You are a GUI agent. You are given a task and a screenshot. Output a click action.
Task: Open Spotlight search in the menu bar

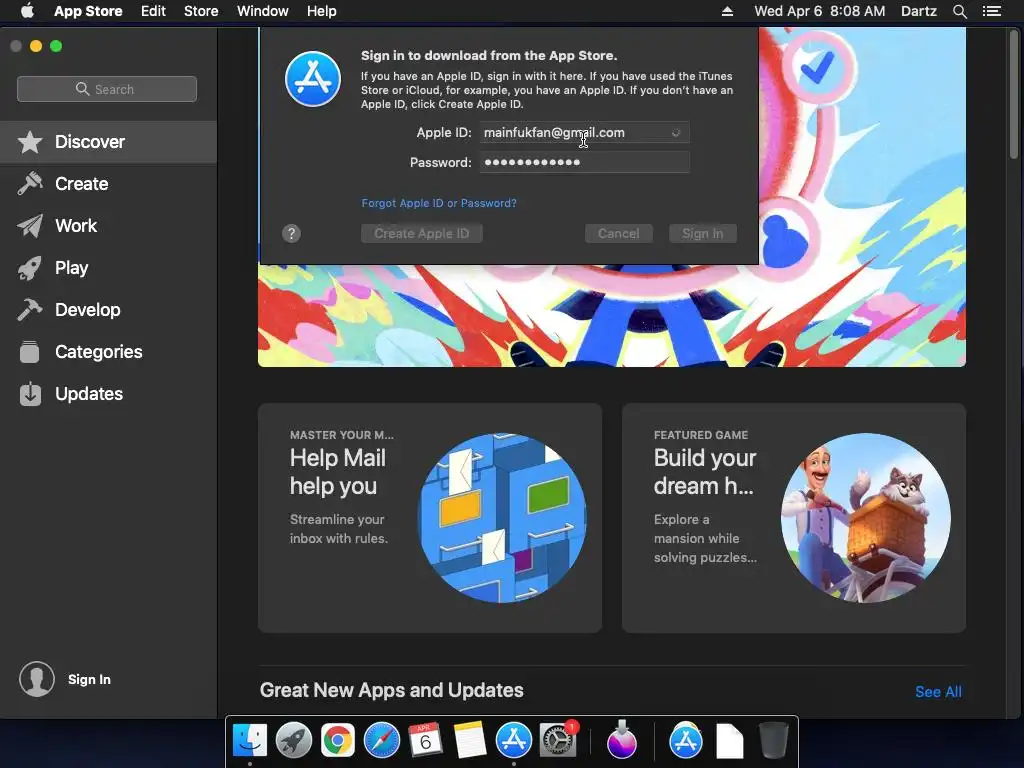click(x=959, y=11)
